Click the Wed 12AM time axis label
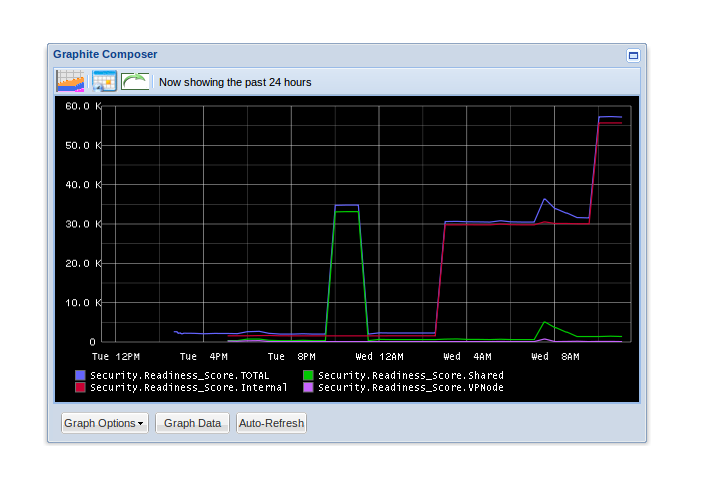717x489 pixels. point(379,356)
